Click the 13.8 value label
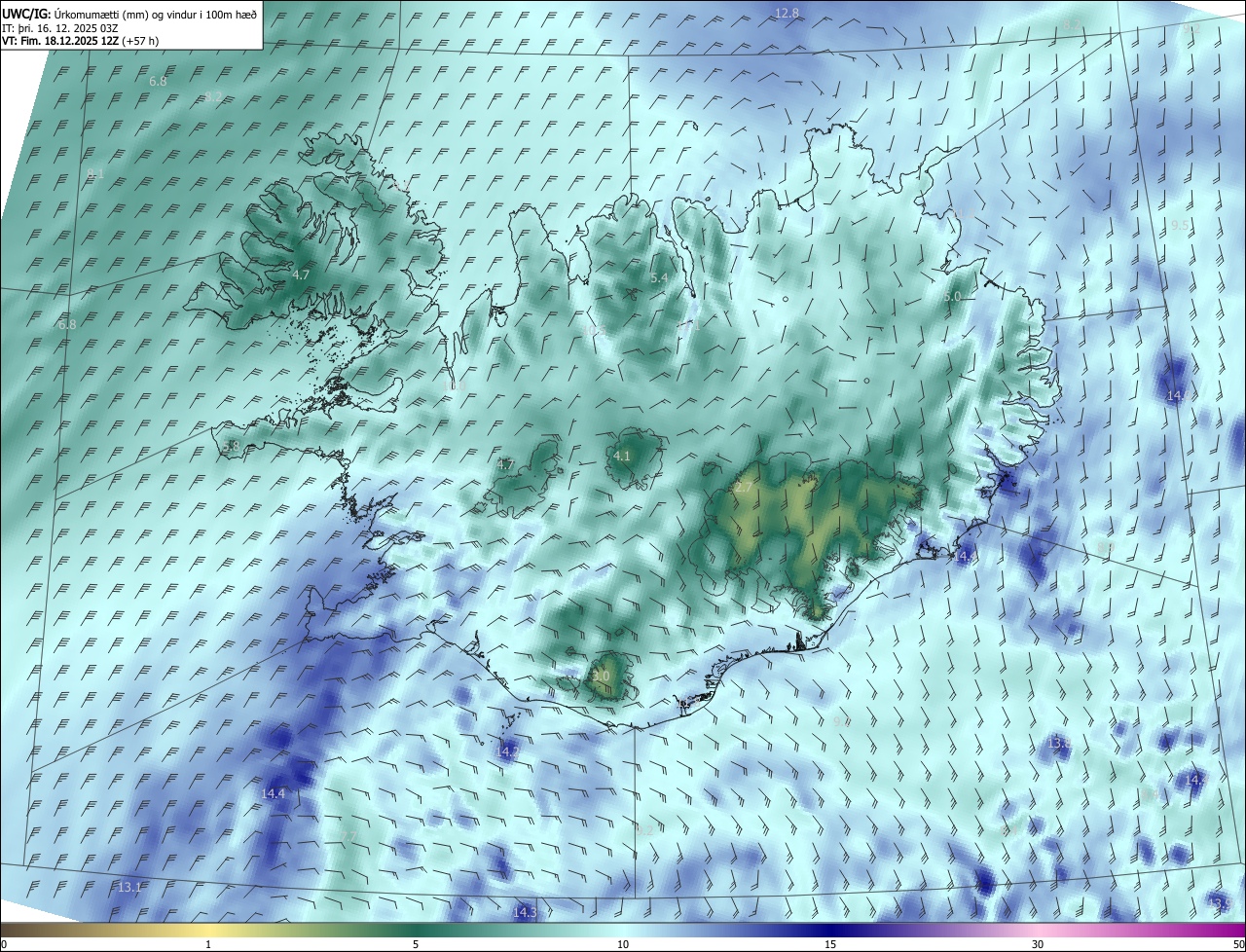Screen dimensions: 1246x952 coord(1059,743)
